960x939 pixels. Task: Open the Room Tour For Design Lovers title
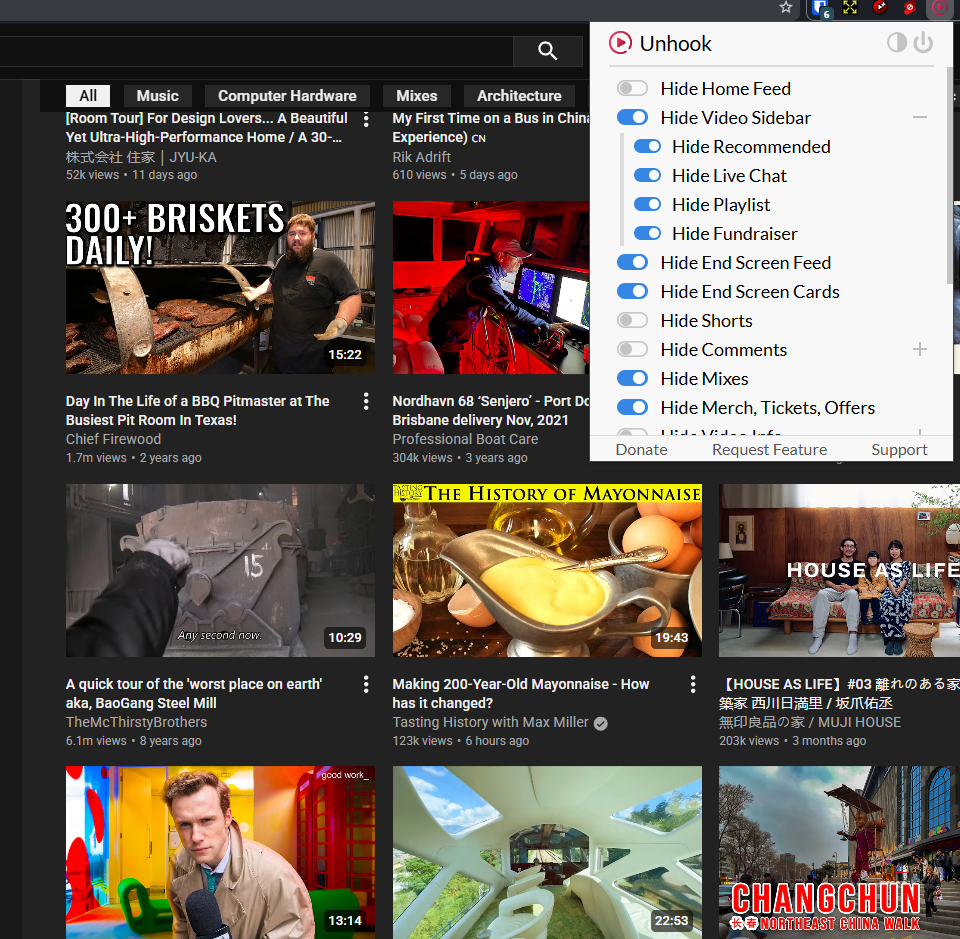[206, 127]
